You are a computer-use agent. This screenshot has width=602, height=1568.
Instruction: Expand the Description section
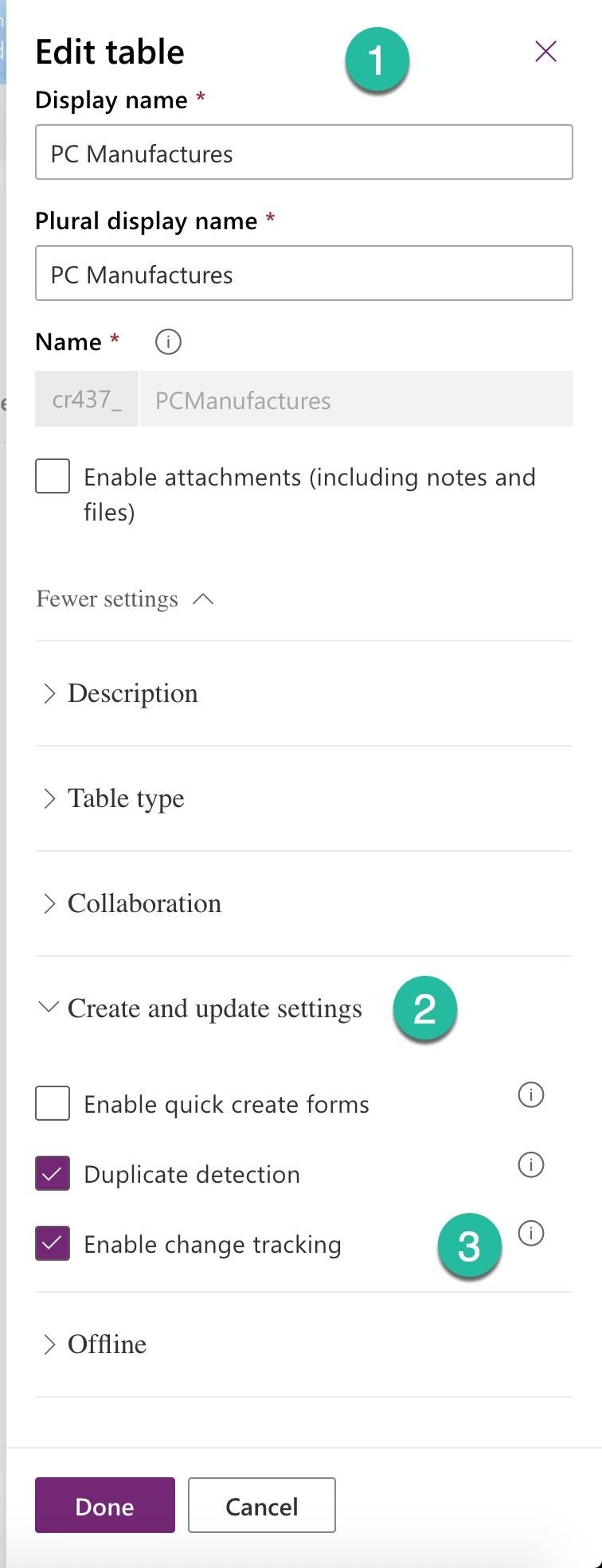pyautogui.click(x=303, y=693)
